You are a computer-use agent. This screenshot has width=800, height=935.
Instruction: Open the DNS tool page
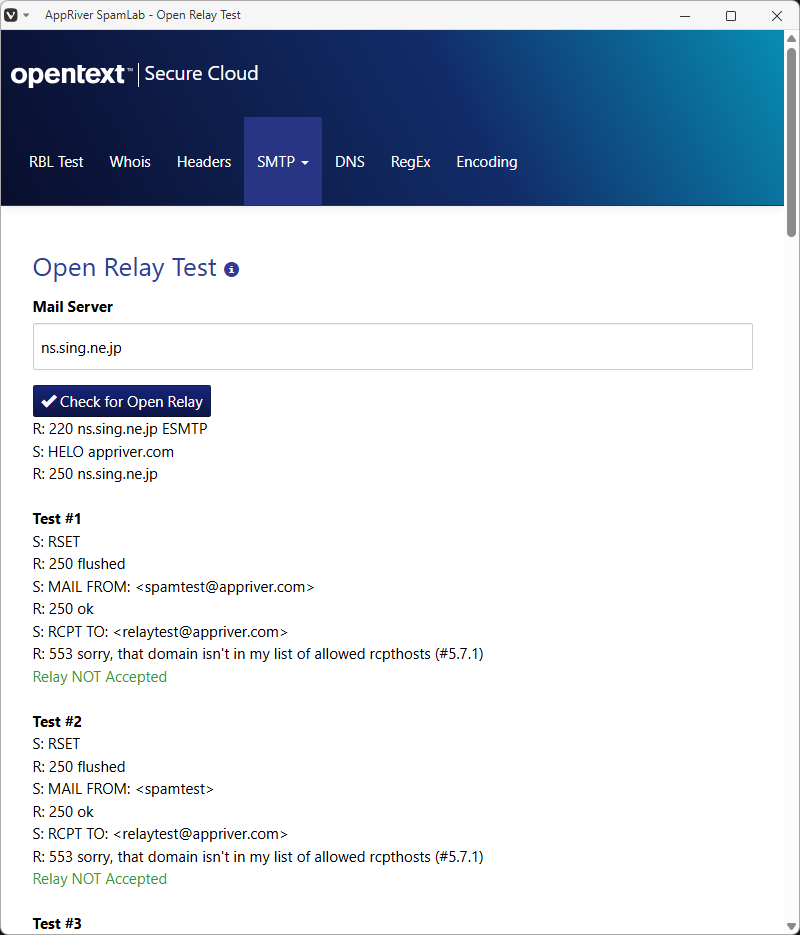350,162
